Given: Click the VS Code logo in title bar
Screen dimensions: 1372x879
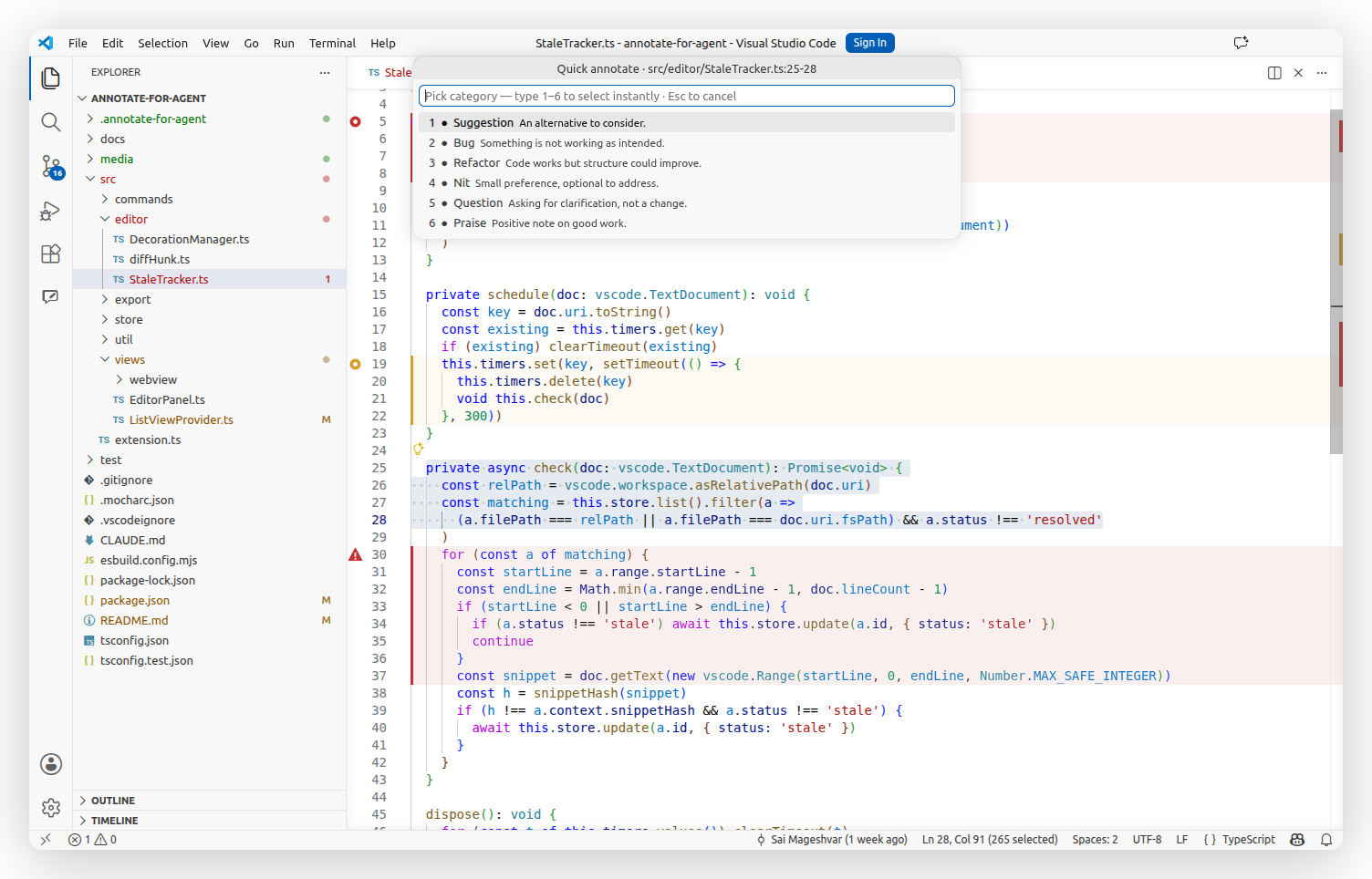Looking at the screenshot, I should click(47, 43).
